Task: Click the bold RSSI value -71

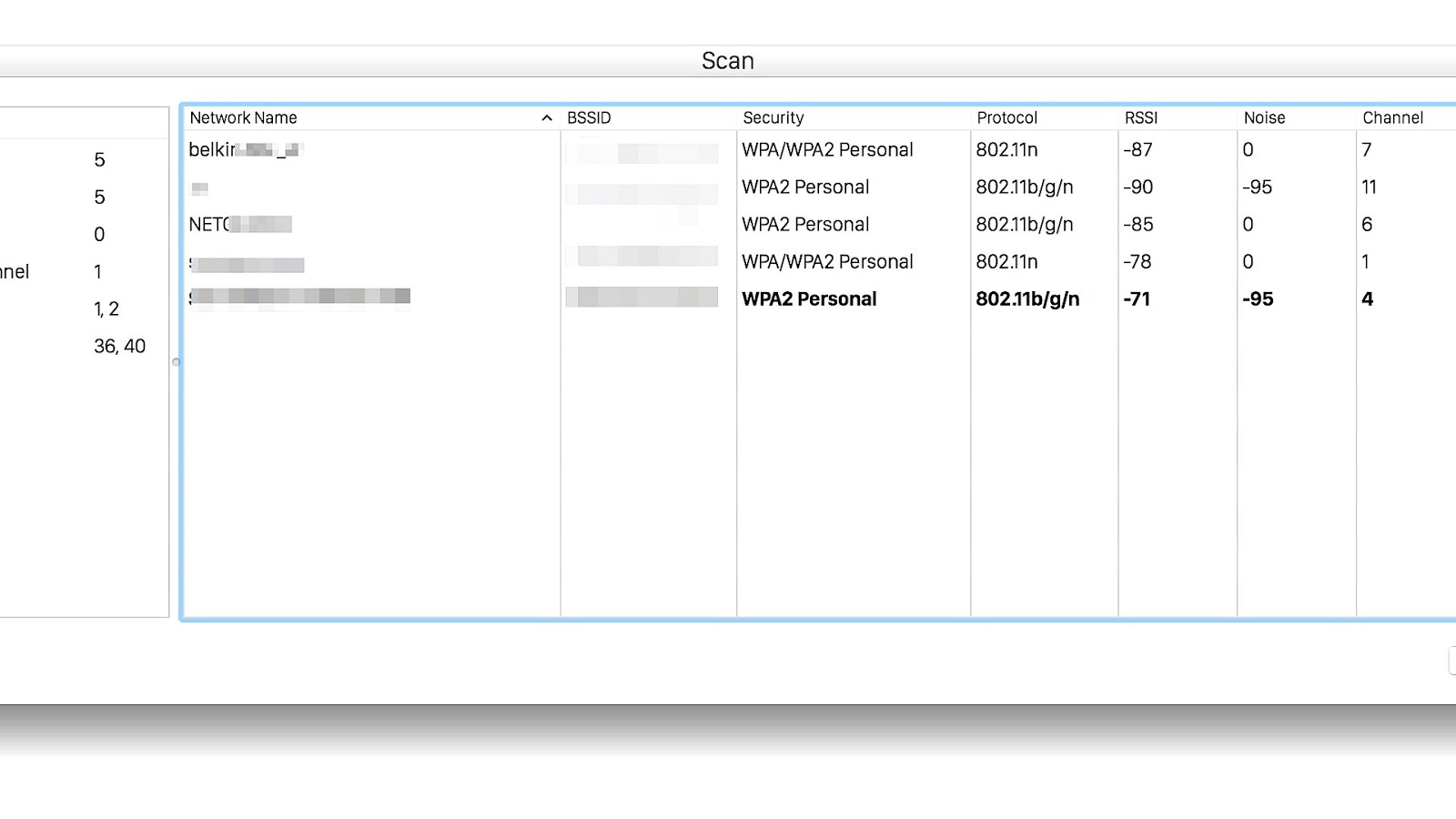Action: pyautogui.click(x=1137, y=299)
